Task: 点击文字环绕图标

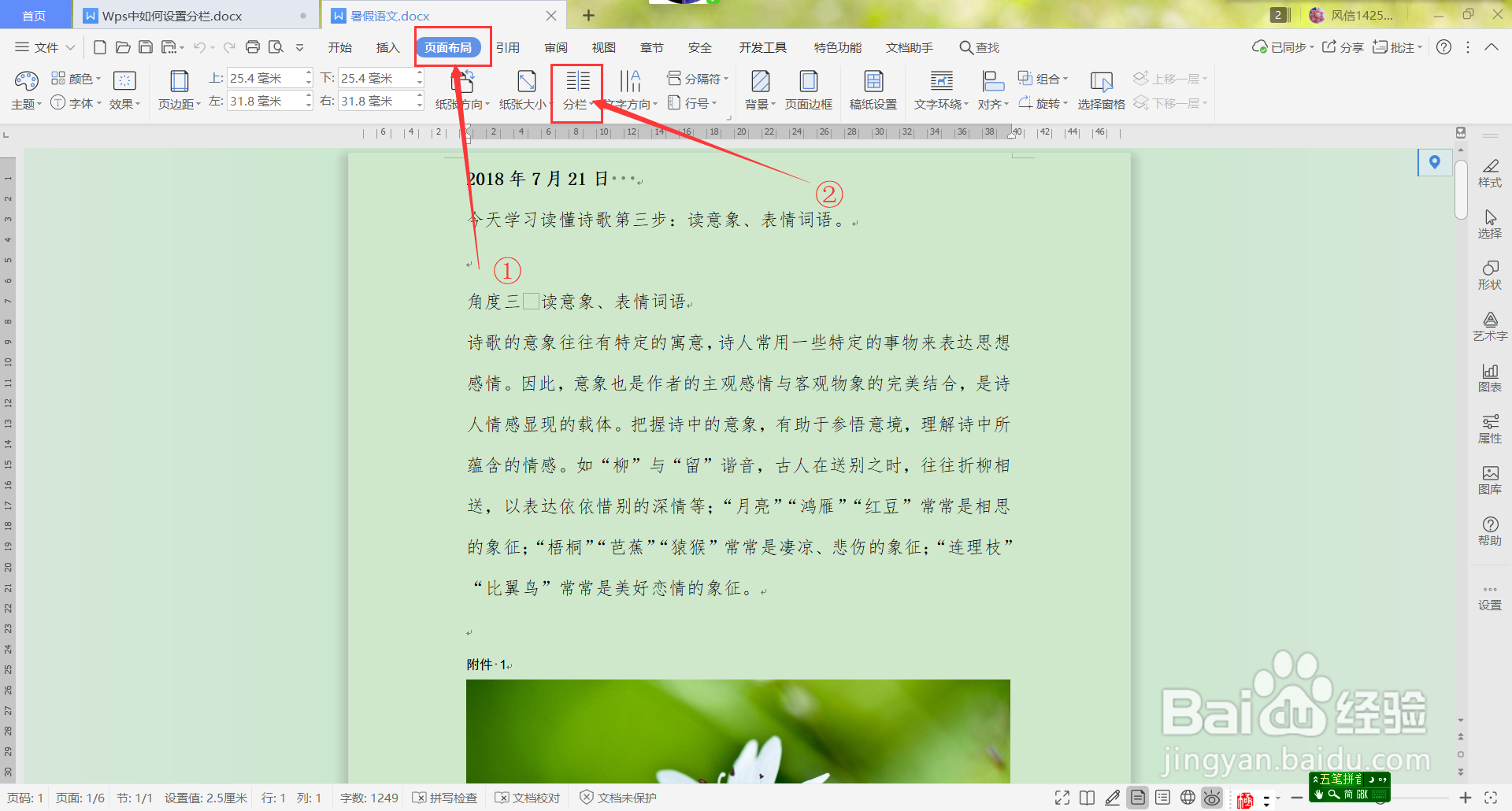Action: [x=939, y=89]
